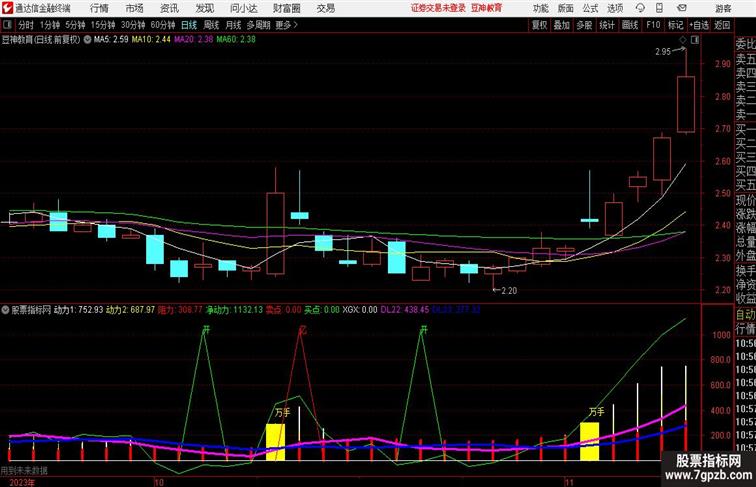Screen dimensions: 756x487
Task: Open the 市场 menu
Action: click(134, 8)
